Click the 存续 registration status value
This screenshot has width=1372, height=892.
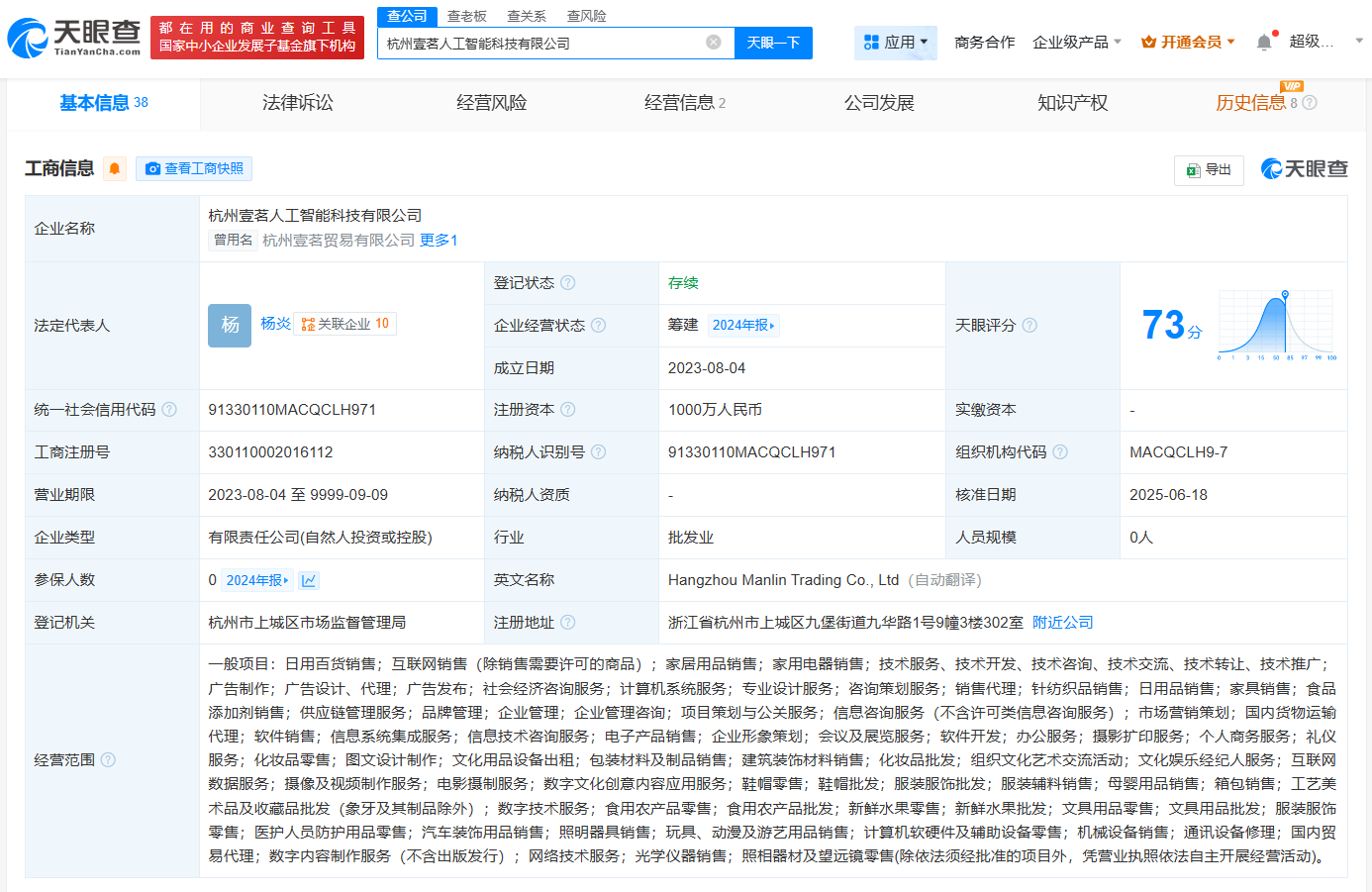pos(683,283)
